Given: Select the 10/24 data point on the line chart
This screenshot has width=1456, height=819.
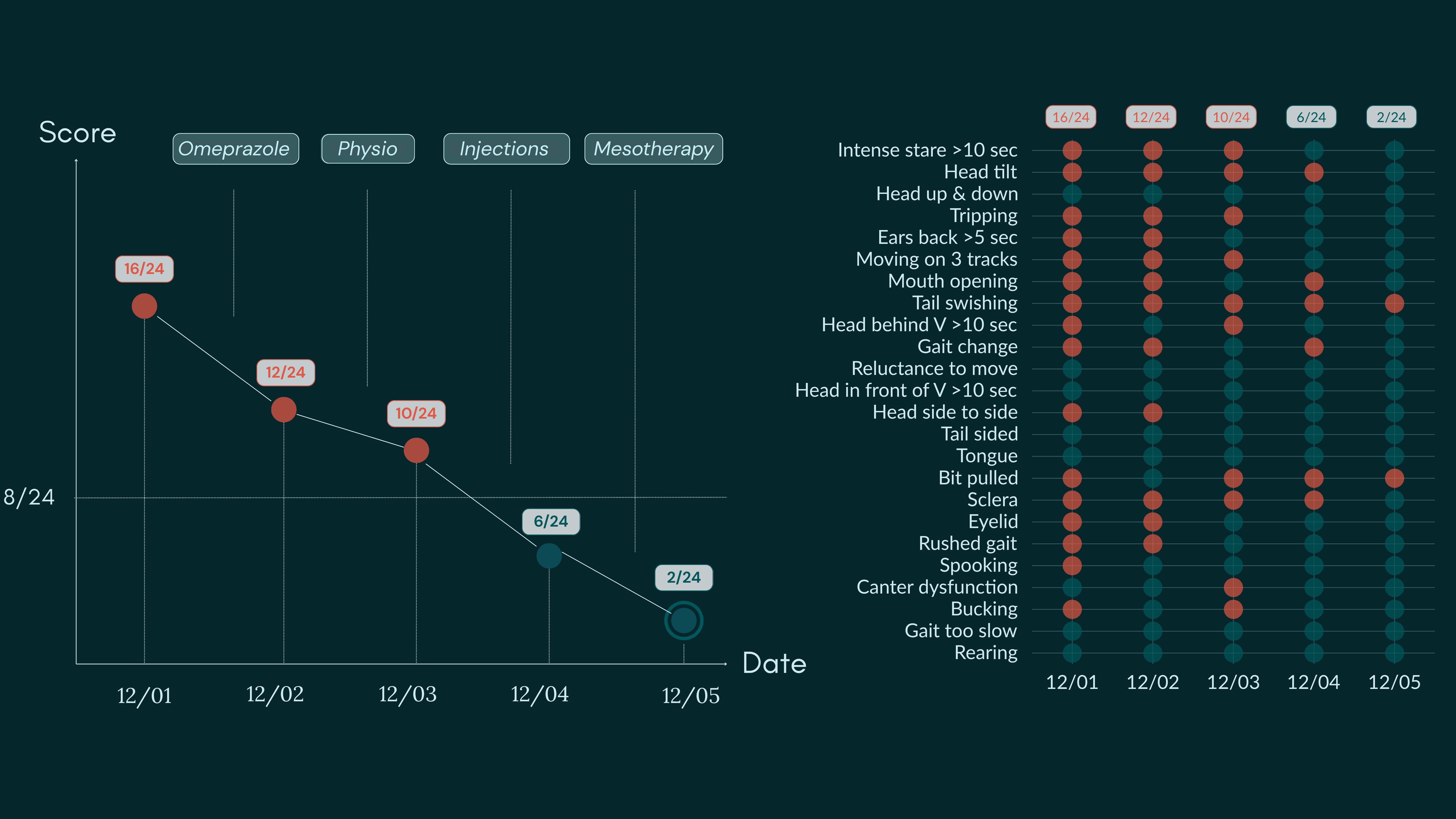Looking at the screenshot, I should pos(417,450).
